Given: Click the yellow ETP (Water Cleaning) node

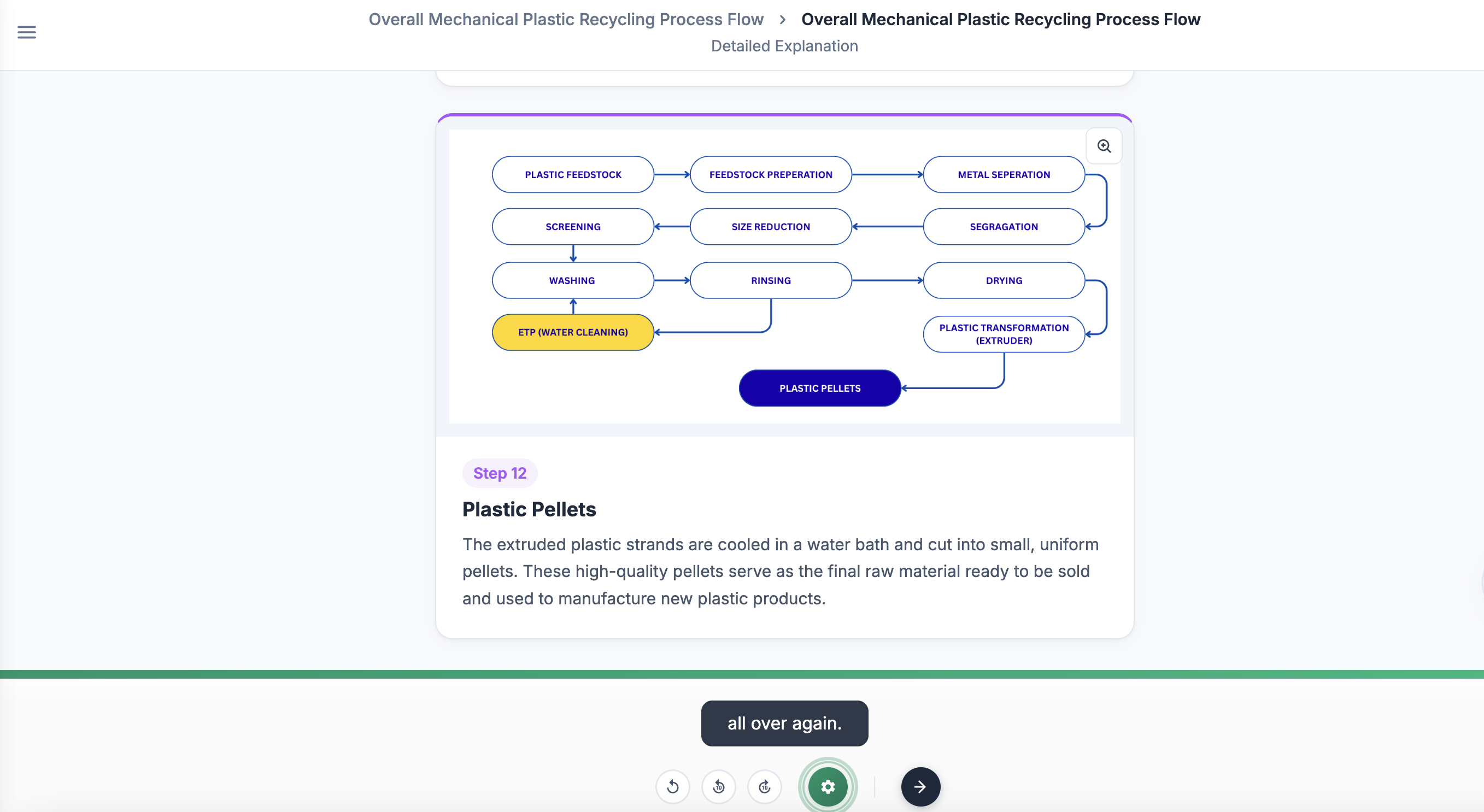Looking at the screenshot, I should (573, 332).
